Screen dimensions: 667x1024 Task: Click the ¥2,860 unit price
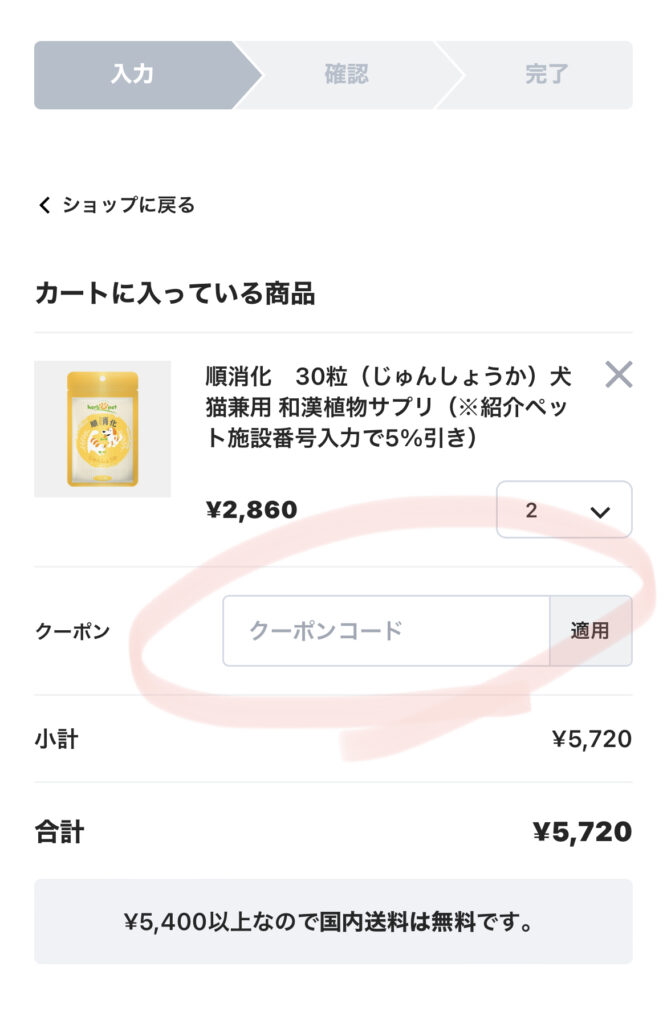[251, 510]
